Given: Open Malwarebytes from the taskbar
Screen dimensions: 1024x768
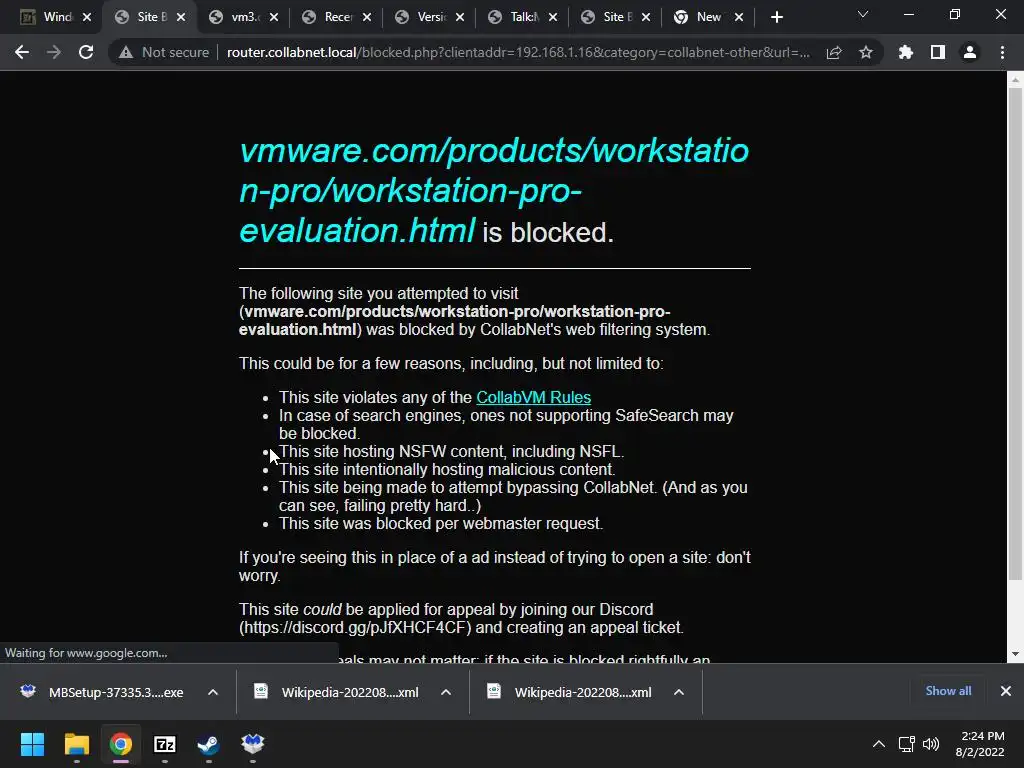Looking at the screenshot, I should coord(253,744).
